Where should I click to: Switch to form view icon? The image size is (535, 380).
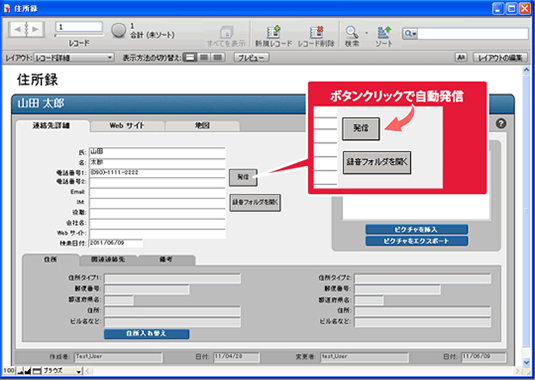190,57
